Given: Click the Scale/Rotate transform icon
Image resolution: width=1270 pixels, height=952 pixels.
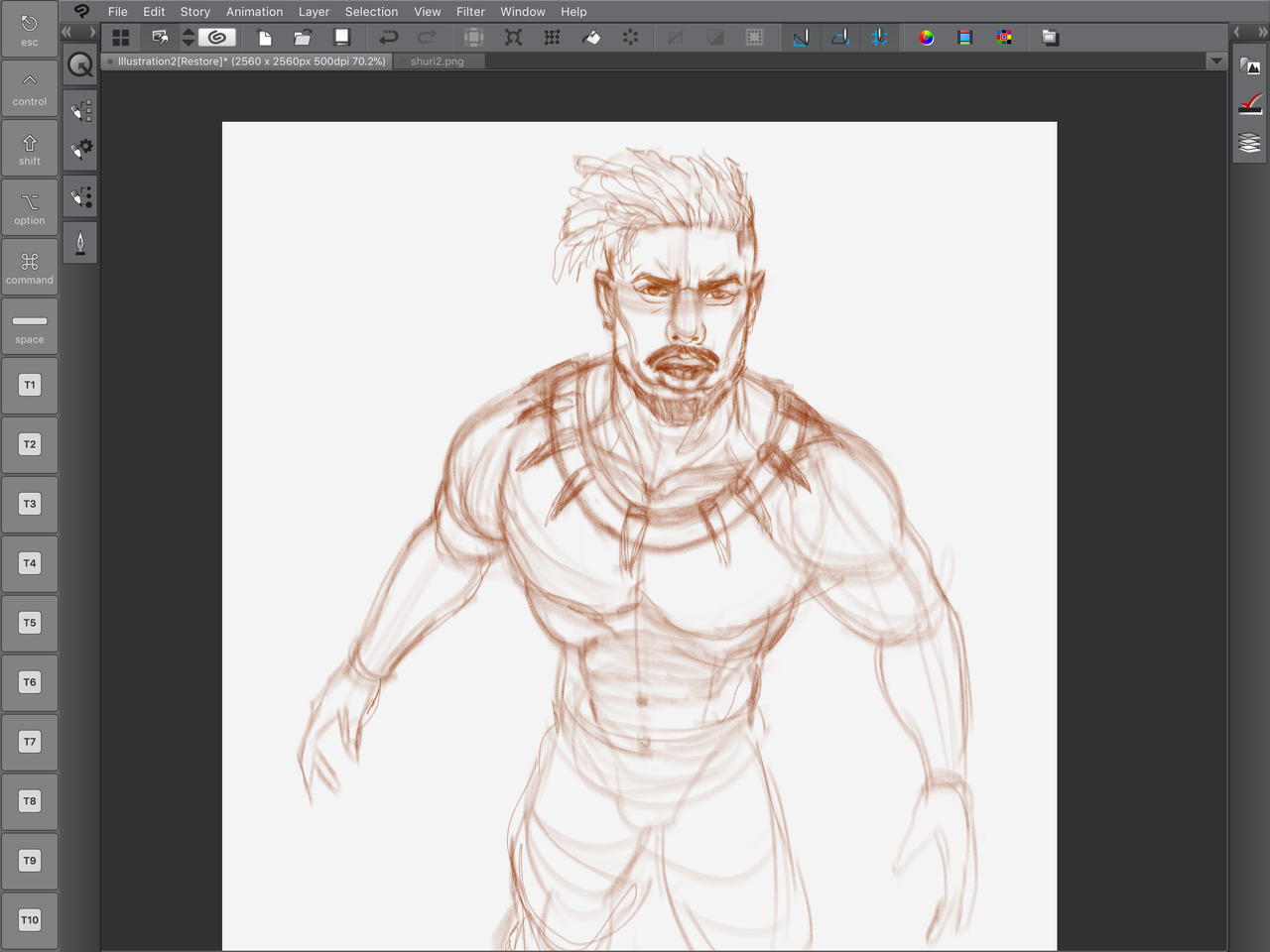Looking at the screenshot, I should pyautogui.click(x=513, y=38).
